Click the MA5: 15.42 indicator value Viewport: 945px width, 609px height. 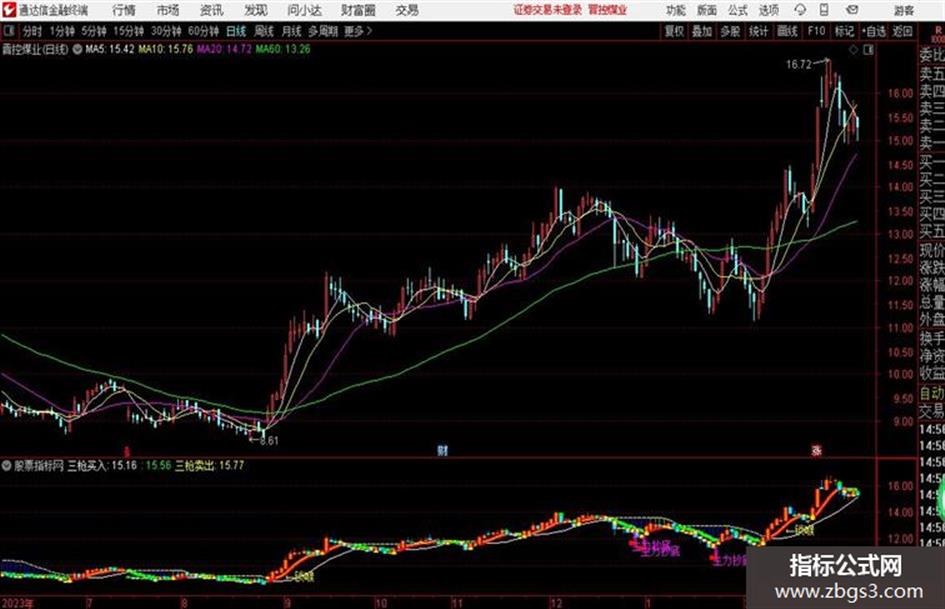pos(110,49)
